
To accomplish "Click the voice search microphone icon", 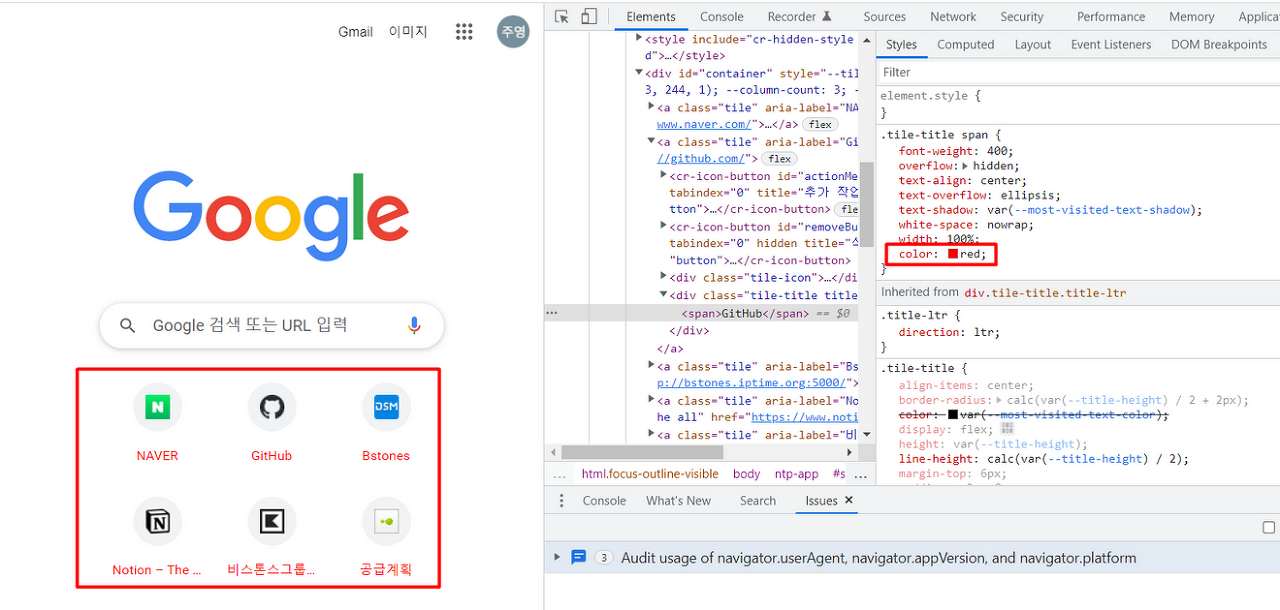I will point(414,325).
